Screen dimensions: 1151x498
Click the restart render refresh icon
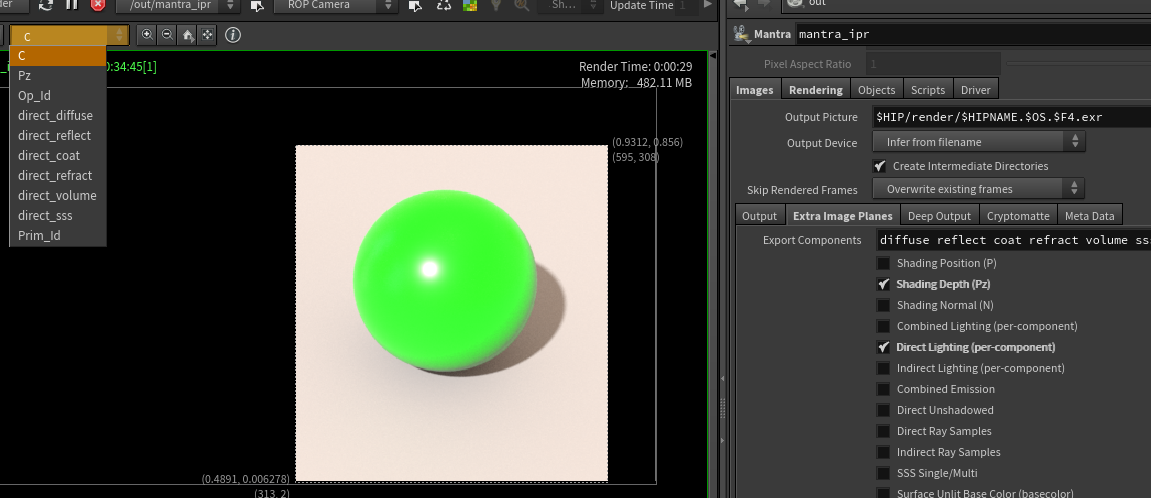pyautogui.click(x=46, y=5)
